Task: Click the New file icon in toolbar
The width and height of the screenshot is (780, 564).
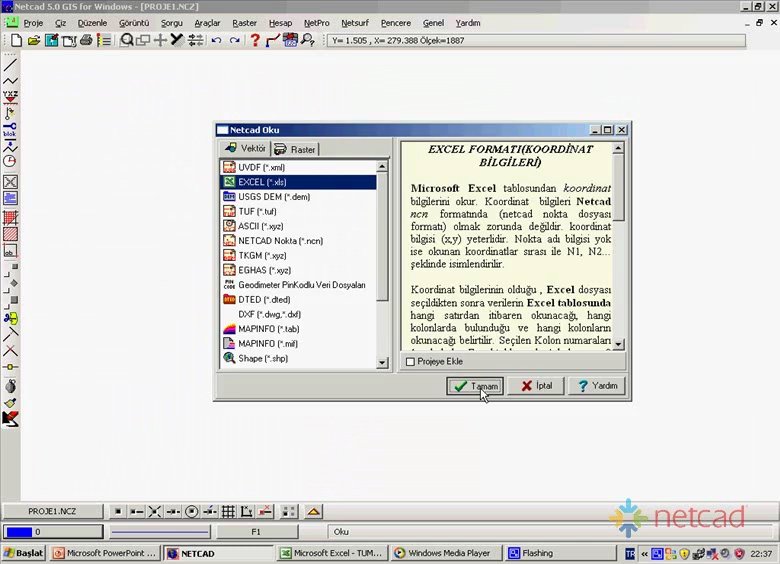Action: [x=16, y=40]
